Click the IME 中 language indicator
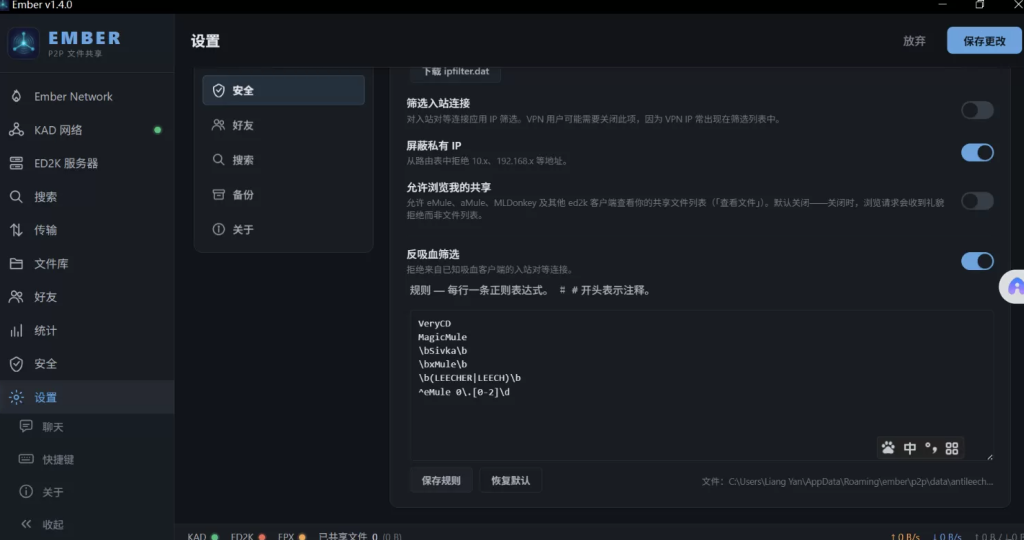This screenshot has height=540, width=1024. [910, 448]
